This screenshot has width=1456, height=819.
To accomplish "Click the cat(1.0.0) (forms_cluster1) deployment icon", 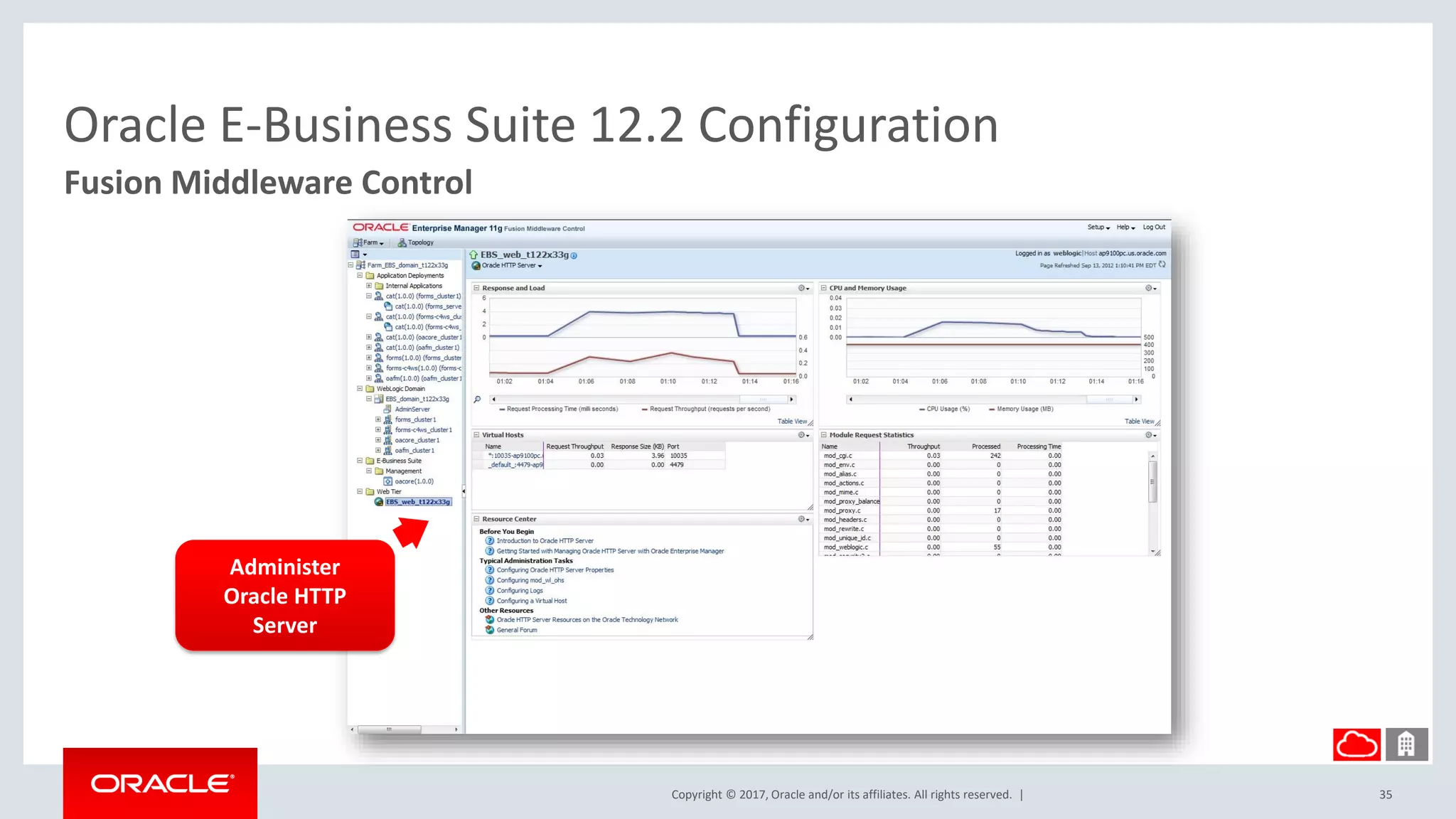I will pyautogui.click(x=379, y=296).
